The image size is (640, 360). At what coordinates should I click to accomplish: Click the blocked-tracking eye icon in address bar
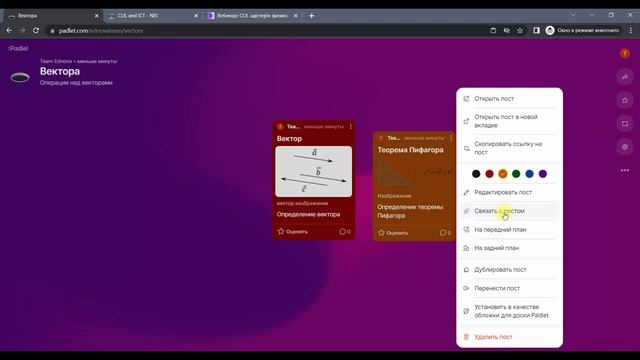(507, 30)
